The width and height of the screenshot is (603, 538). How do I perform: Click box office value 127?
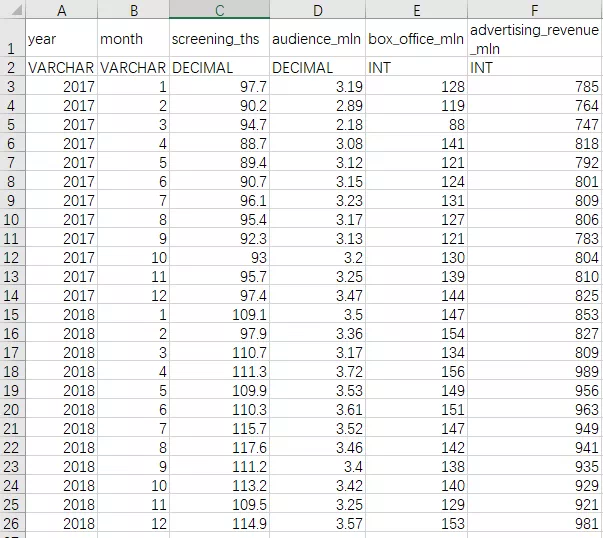tap(416, 219)
